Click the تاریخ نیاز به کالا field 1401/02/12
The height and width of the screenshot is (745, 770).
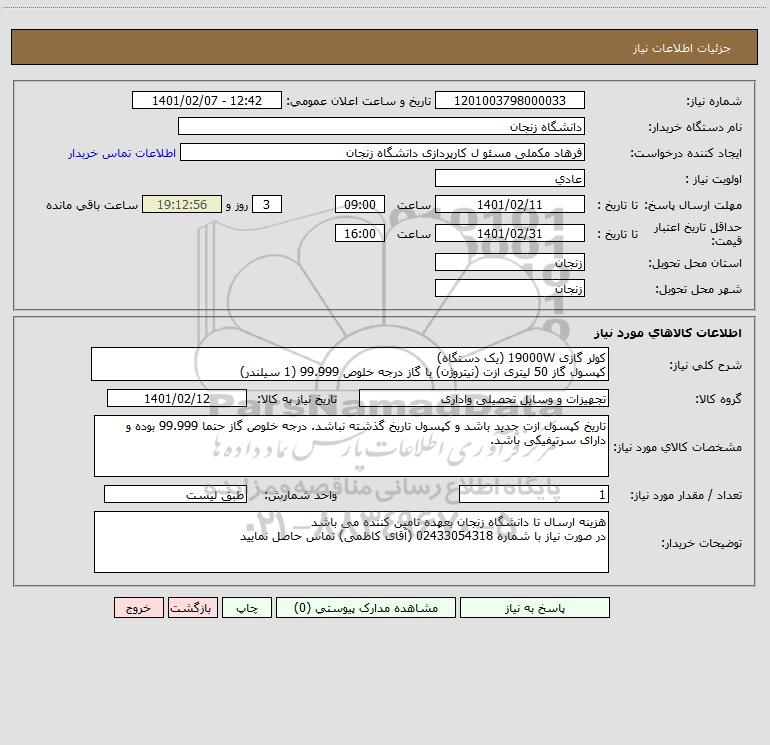[x=177, y=398]
